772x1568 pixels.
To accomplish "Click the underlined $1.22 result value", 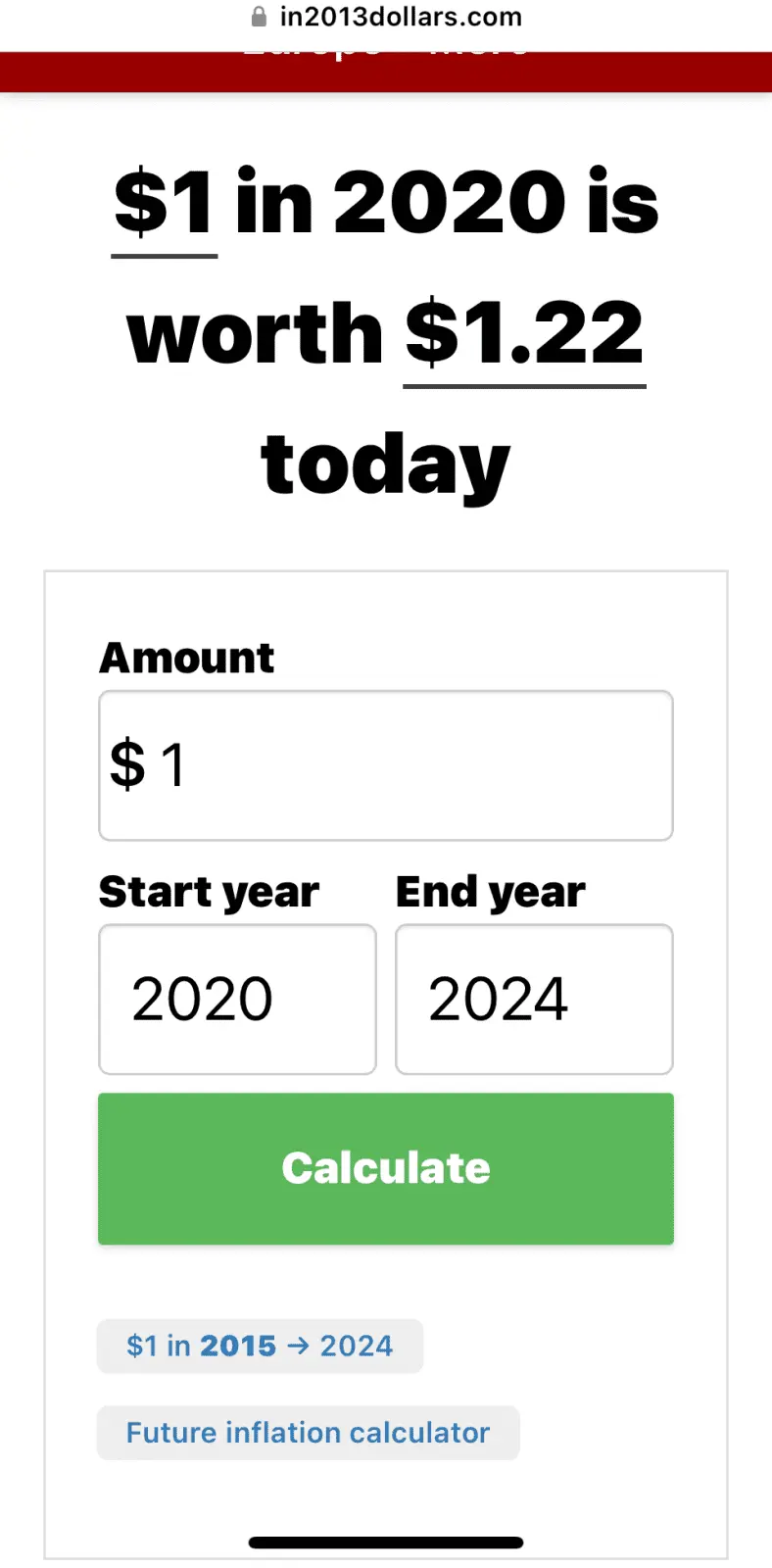I will pos(524,333).
